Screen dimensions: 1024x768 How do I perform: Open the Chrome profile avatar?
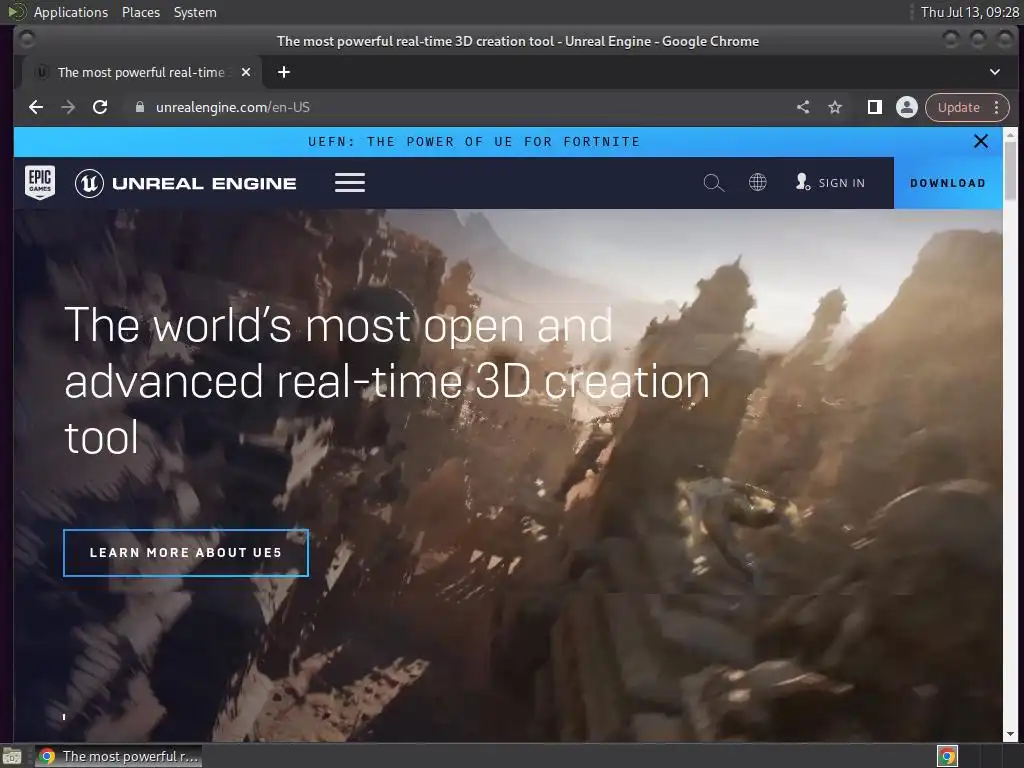[906, 107]
